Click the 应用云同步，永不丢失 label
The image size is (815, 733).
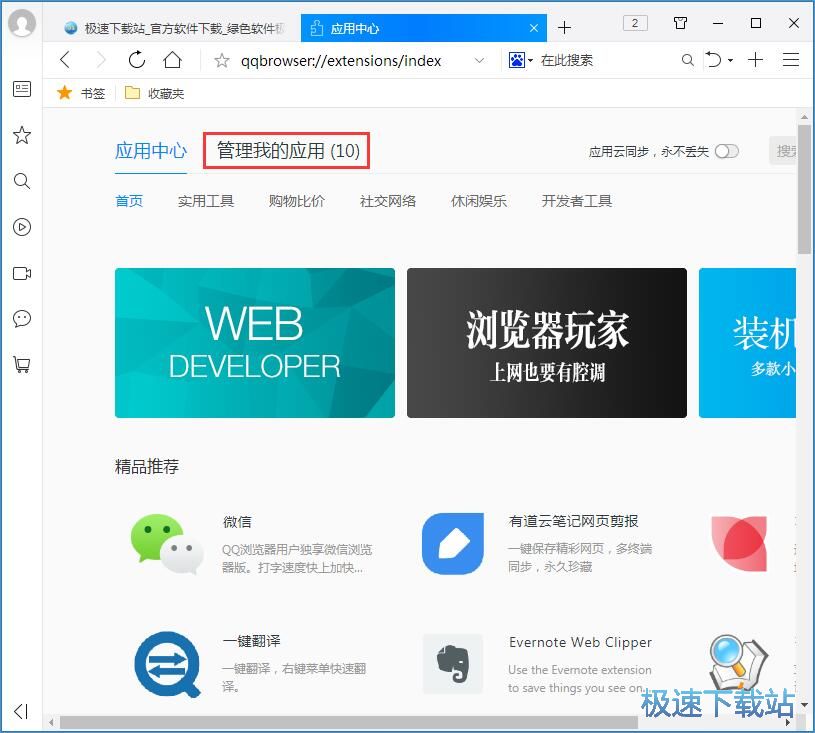click(649, 151)
